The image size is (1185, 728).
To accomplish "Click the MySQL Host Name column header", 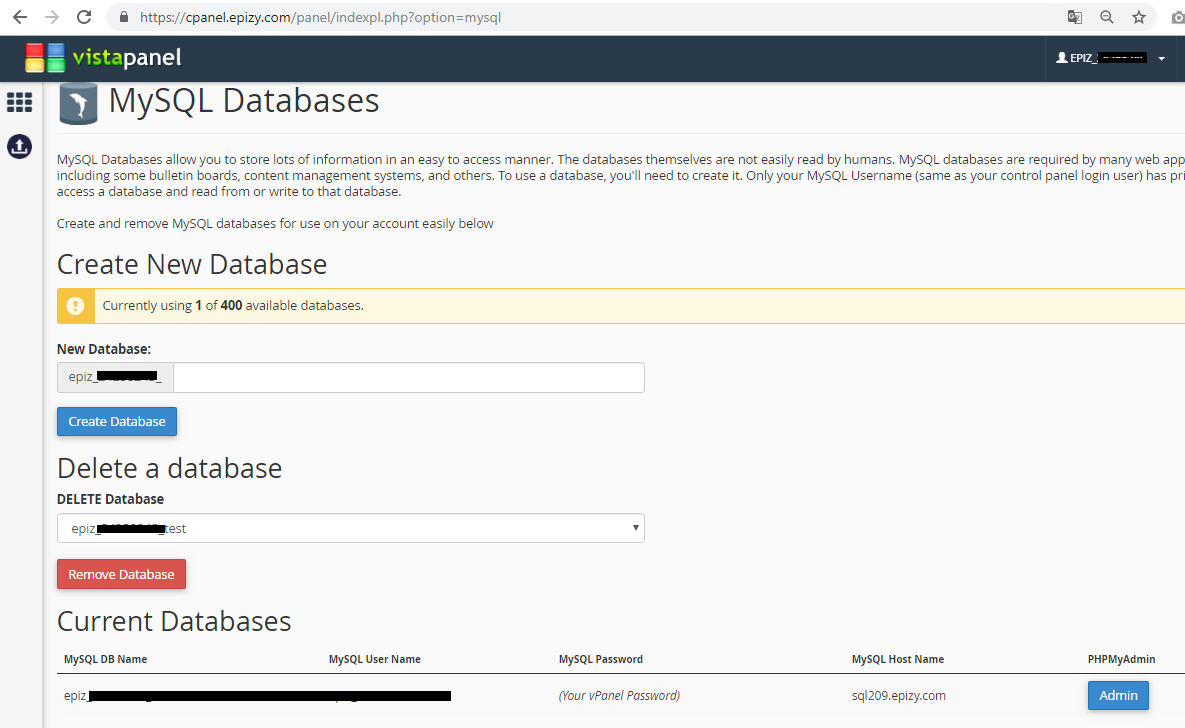I will click(x=897, y=659).
